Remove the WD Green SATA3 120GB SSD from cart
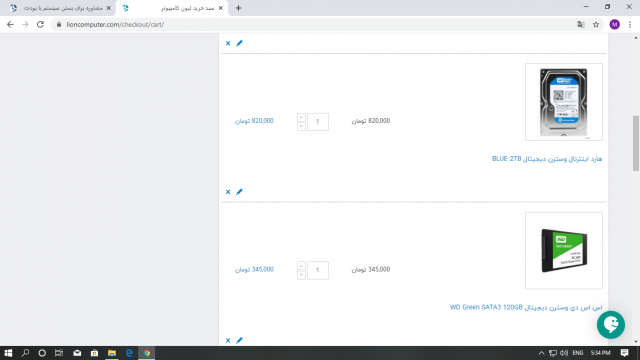The width and height of the screenshot is (640, 360). pyautogui.click(x=228, y=340)
